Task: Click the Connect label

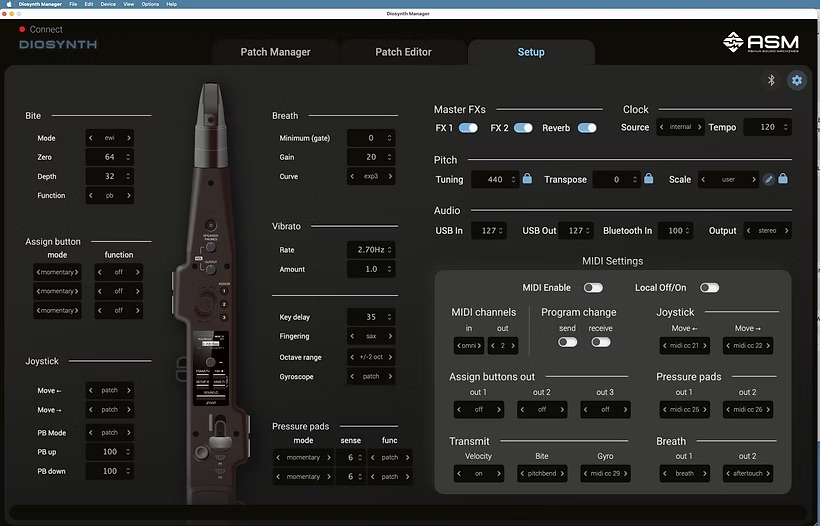Action: click(x=46, y=29)
